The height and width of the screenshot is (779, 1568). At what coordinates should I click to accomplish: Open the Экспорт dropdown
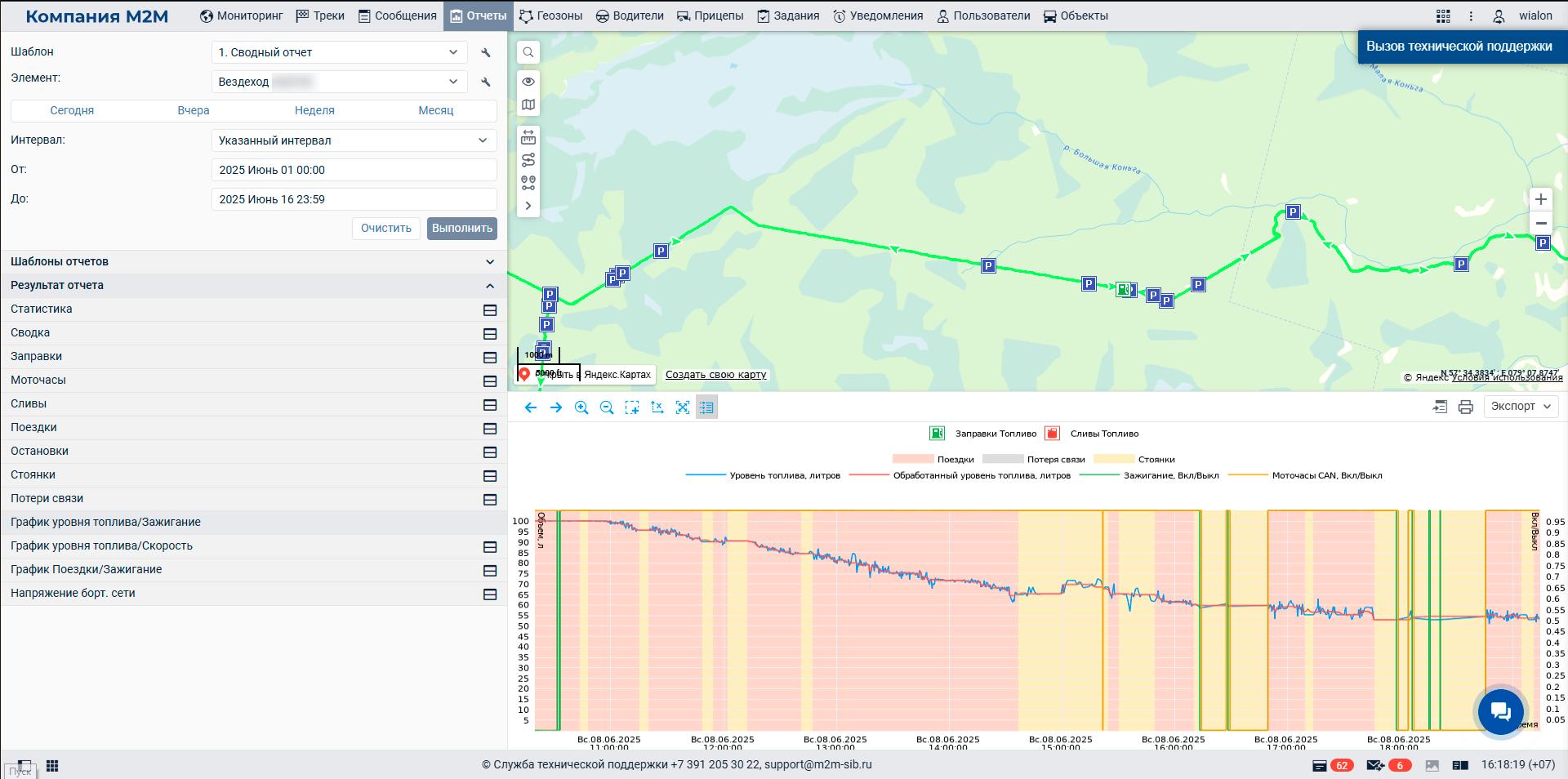click(1521, 406)
